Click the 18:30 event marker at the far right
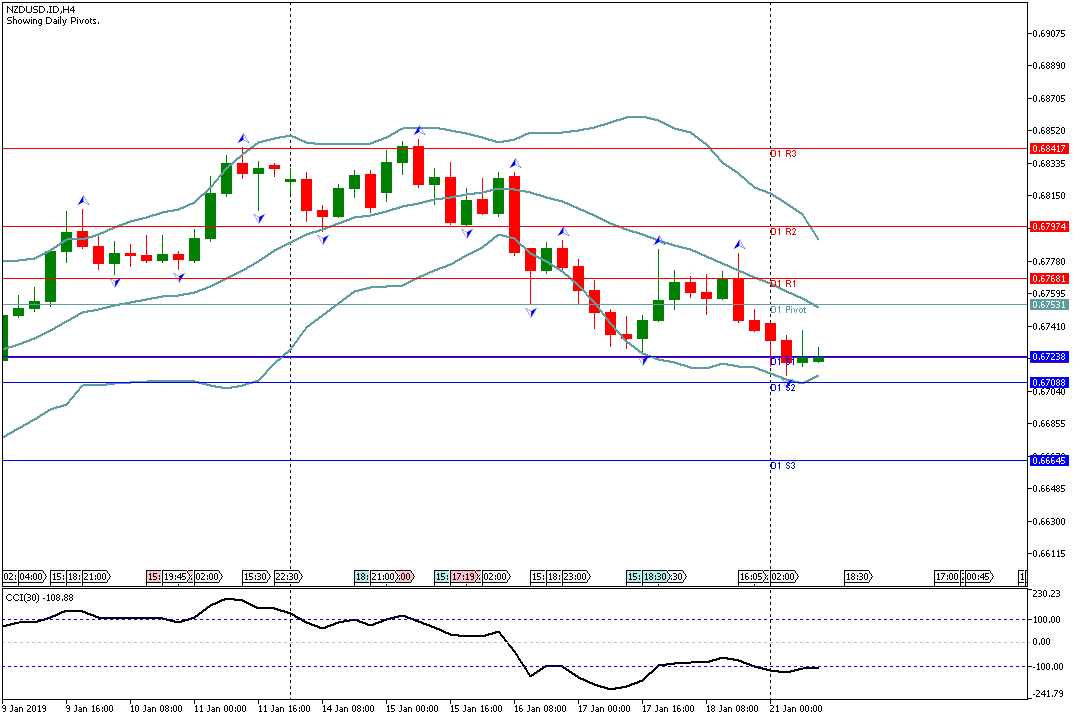 click(x=856, y=577)
